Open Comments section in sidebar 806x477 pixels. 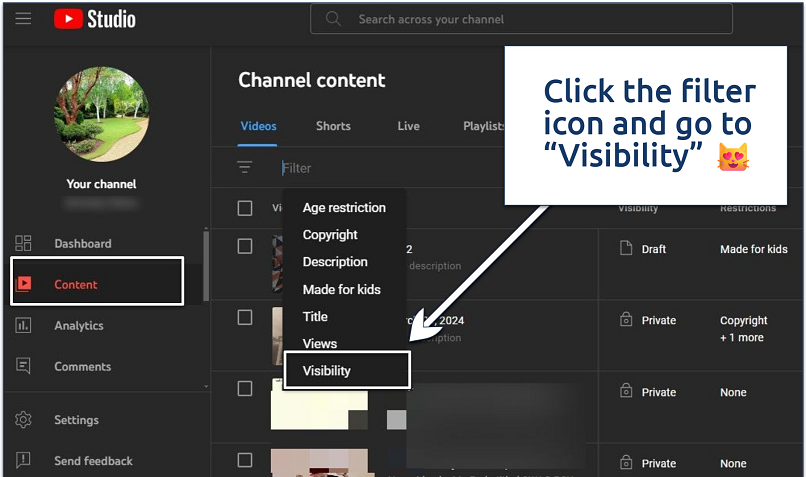coord(82,367)
